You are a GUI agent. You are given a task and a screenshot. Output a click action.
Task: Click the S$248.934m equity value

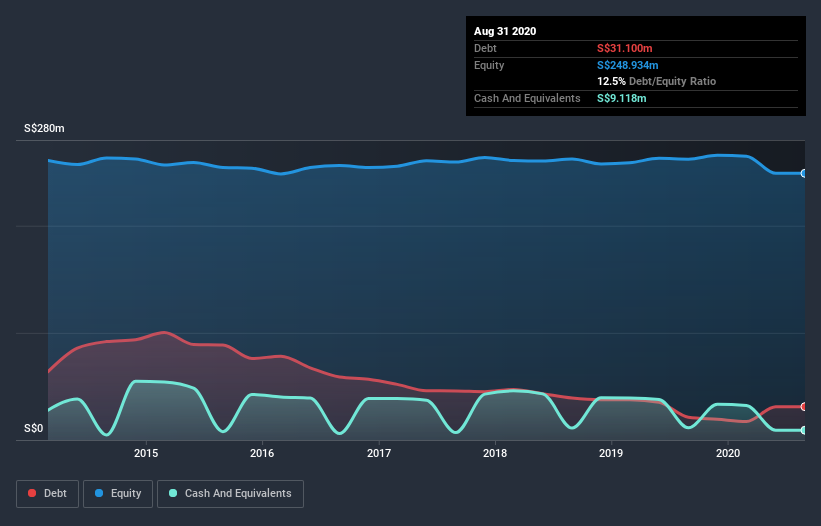(628, 65)
